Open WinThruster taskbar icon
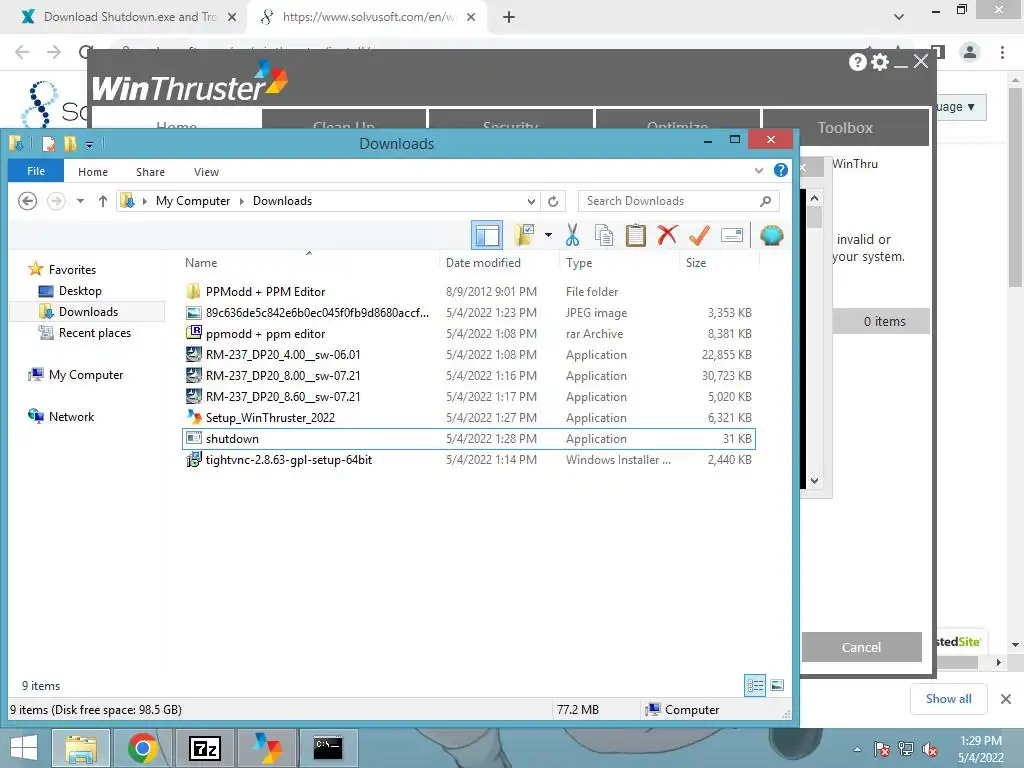The width and height of the screenshot is (1024, 768). pyautogui.click(x=267, y=748)
